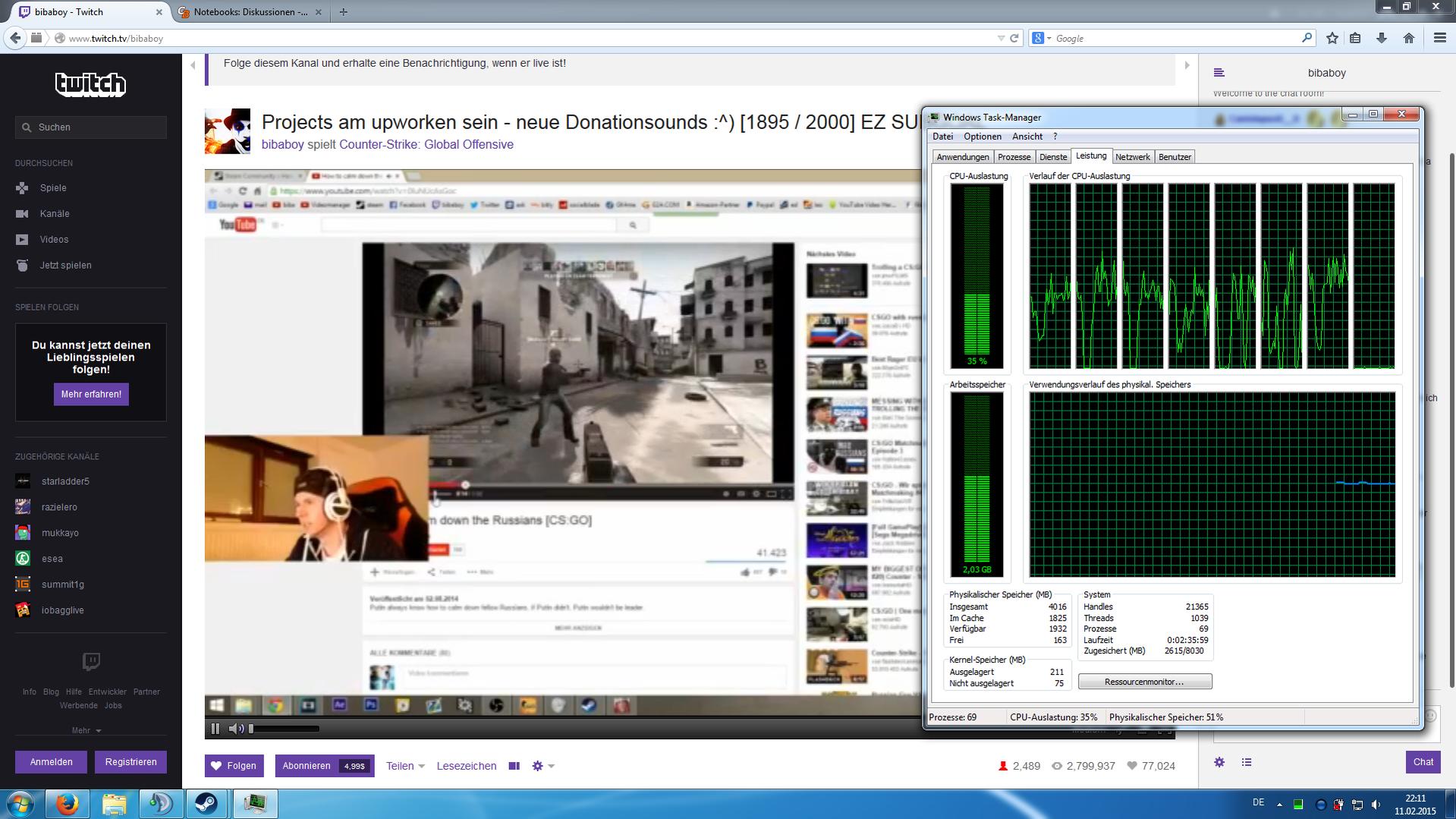Expand the Mehr footer dropdown
This screenshot has height=819, width=1456.
[86, 730]
